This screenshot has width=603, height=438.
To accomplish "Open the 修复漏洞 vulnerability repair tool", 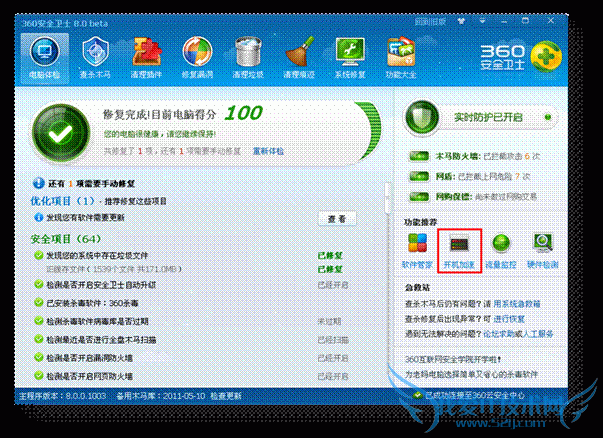I will click(197, 58).
